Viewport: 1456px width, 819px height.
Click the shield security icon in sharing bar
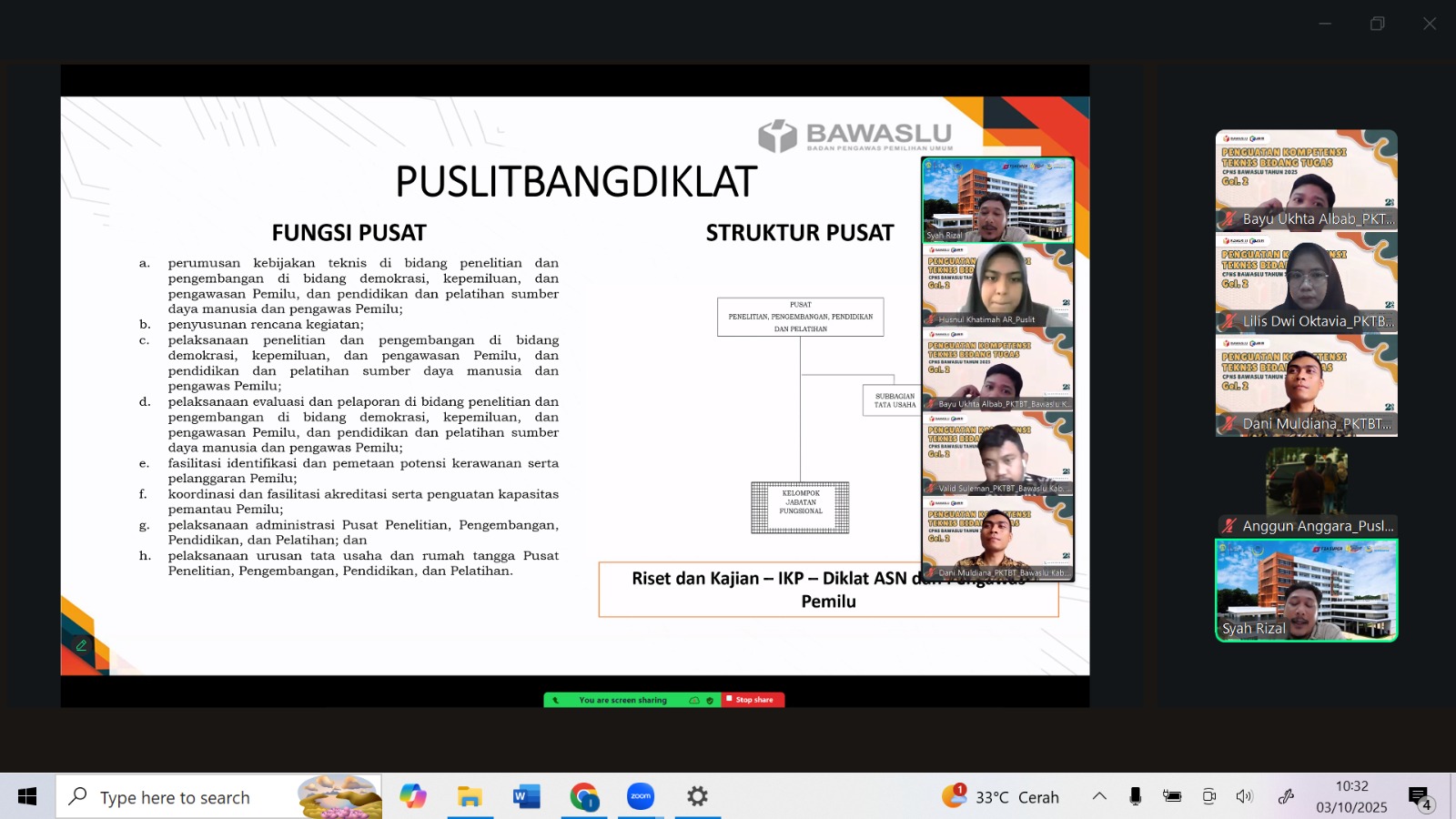click(x=710, y=701)
